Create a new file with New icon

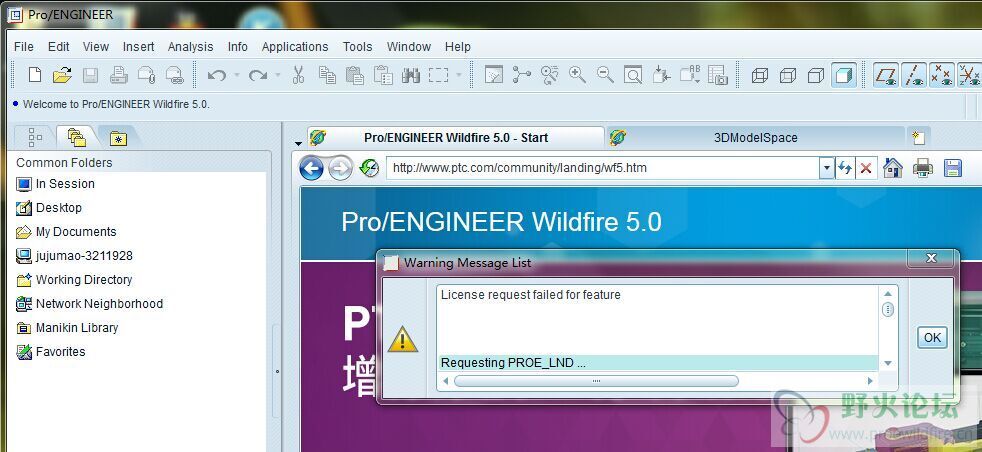pos(35,76)
